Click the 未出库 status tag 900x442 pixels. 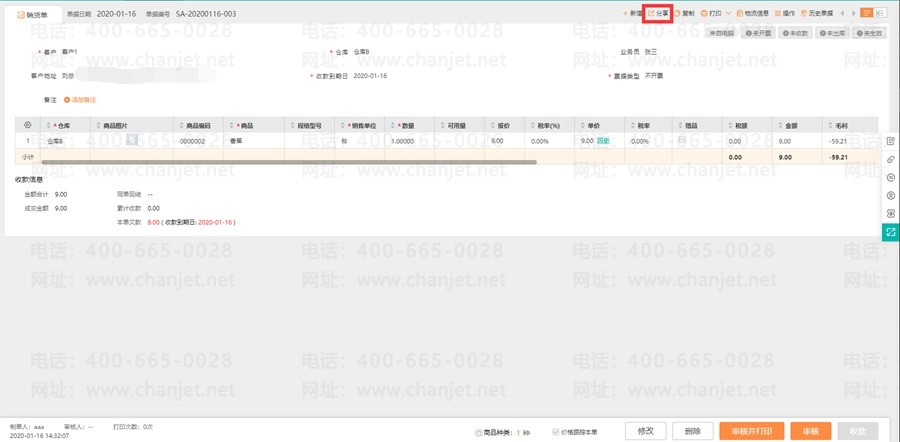point(833,33)
